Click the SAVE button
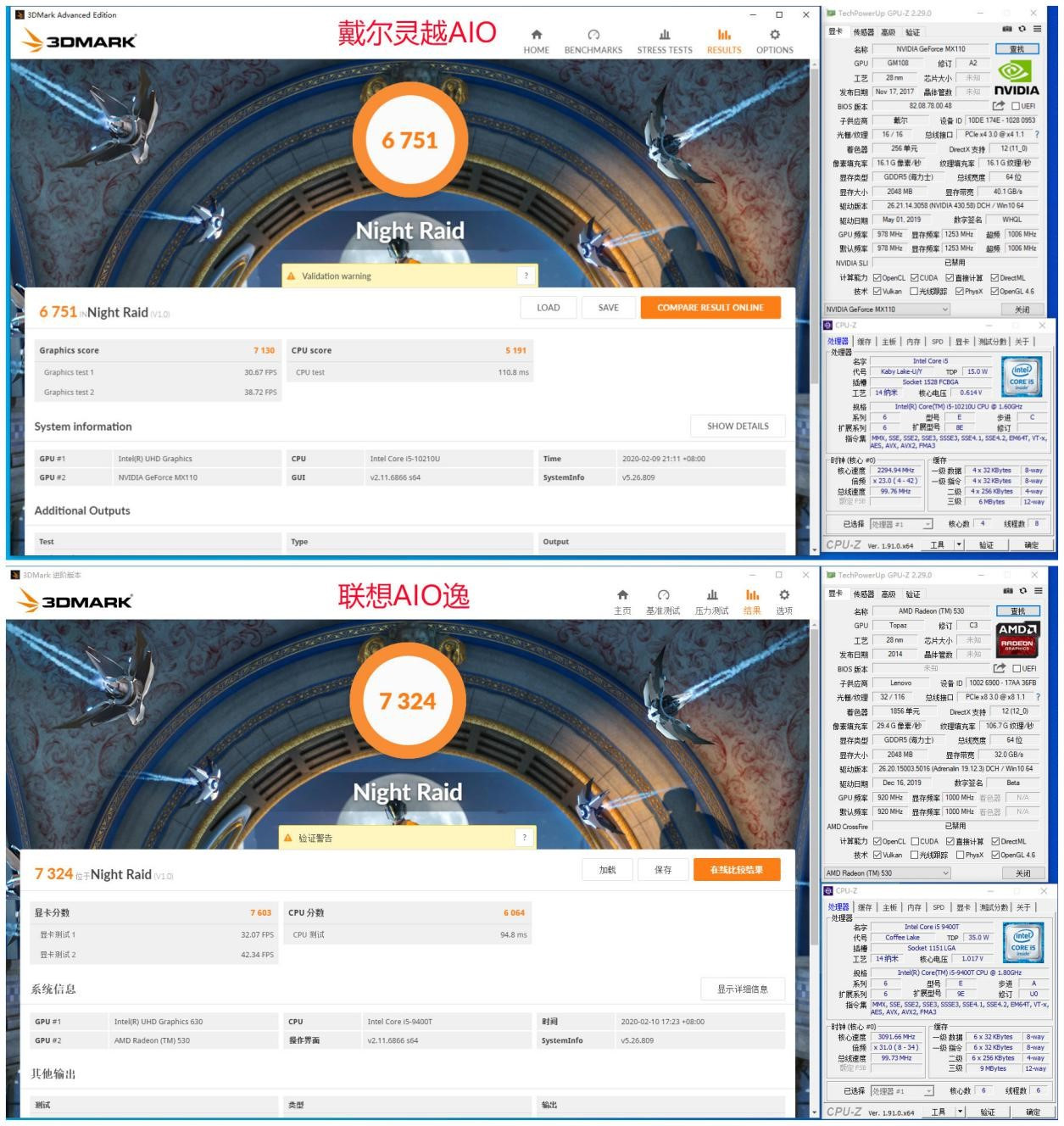The image size is (1064, 1126). (609, 308)
